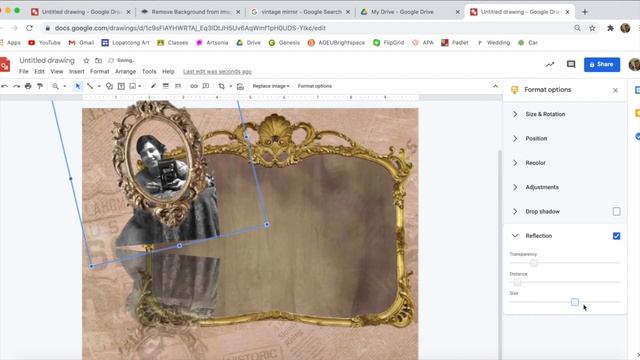This screenshot has width=640, height=360.
Task: Open the Shape tool
Action: pos(109,86)
